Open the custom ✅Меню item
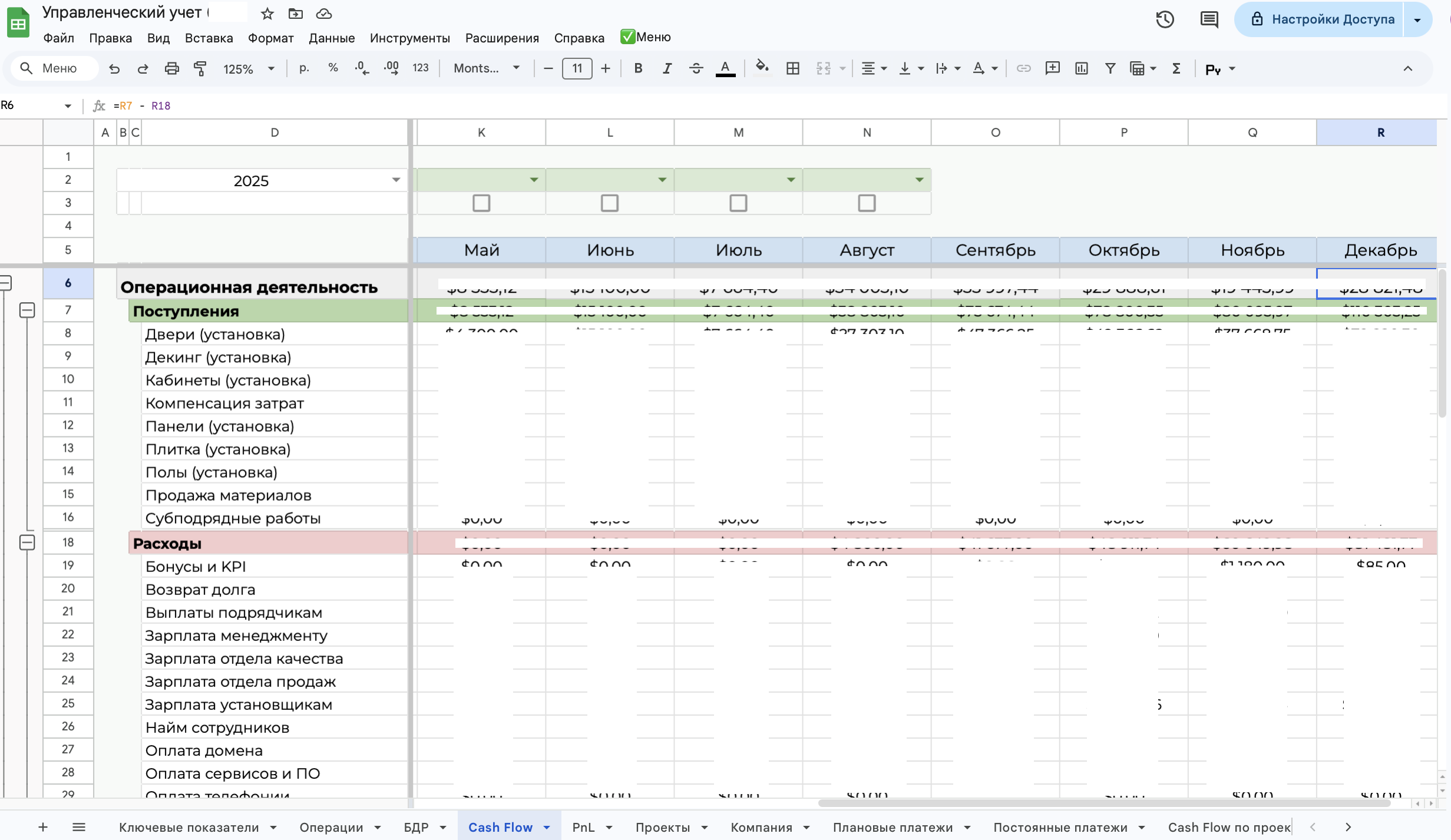Screen dimensions: 1451x840 coord(645,37)
